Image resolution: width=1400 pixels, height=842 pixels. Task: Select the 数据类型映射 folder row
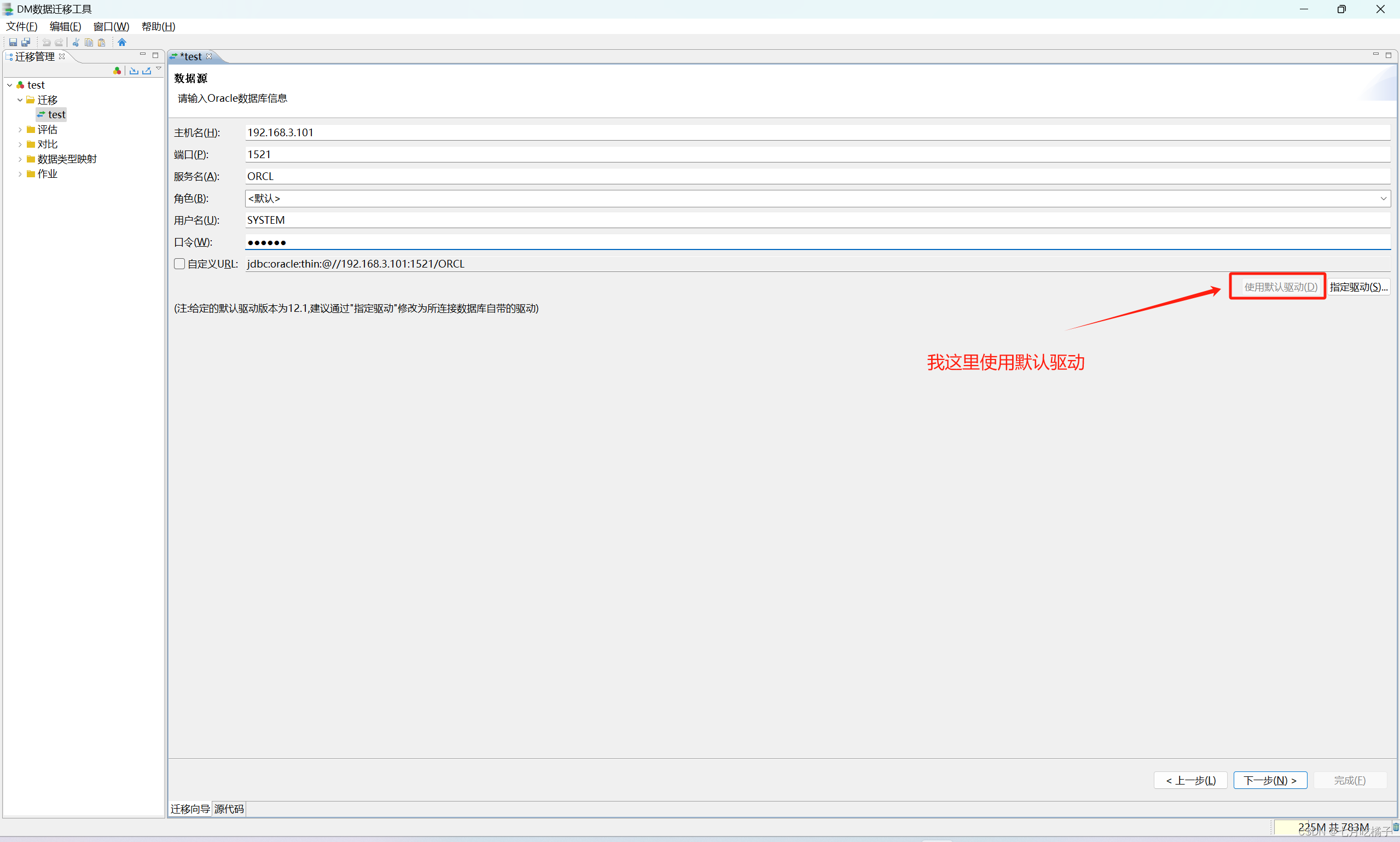pos(62,159)
